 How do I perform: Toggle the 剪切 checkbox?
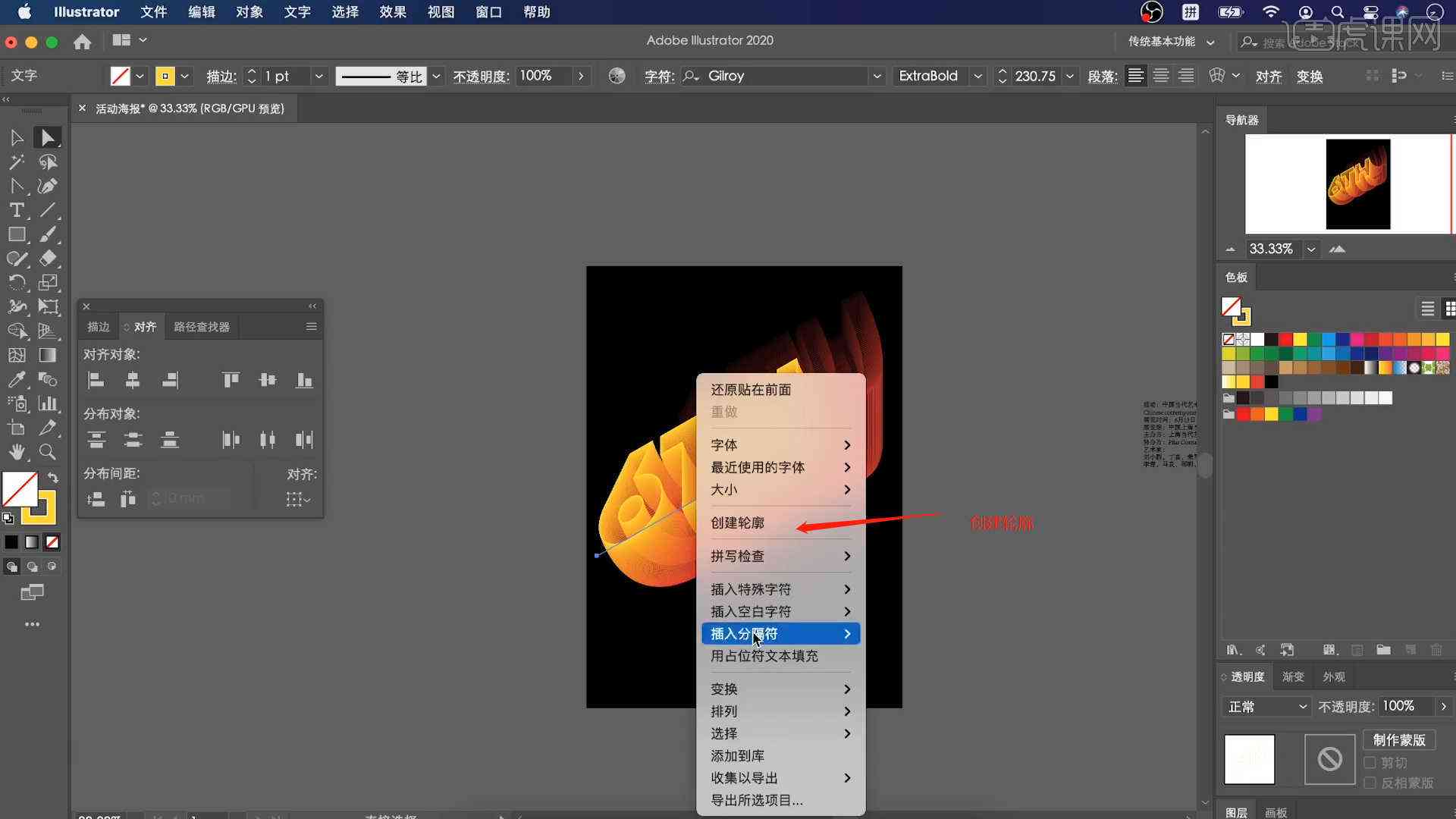pos(1370,762)
